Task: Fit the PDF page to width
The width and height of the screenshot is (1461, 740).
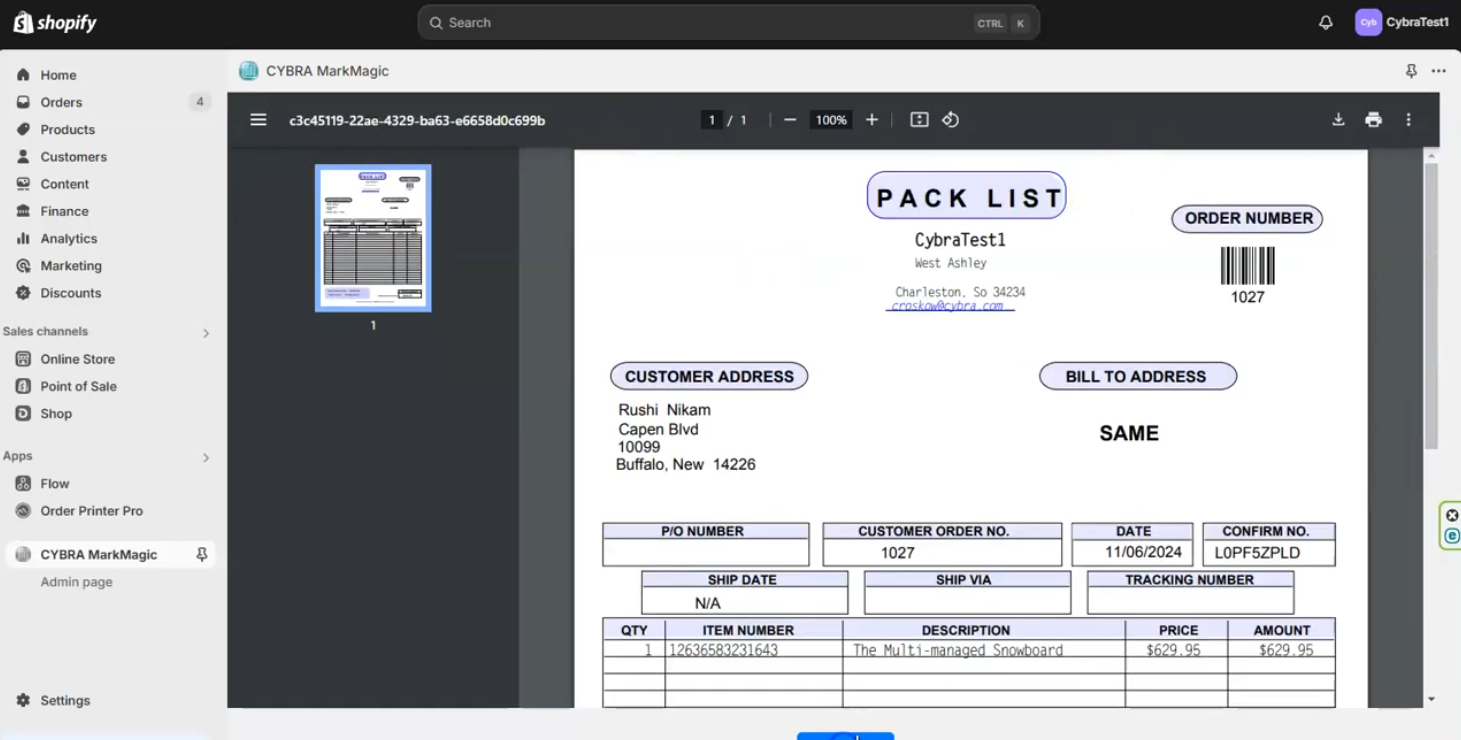Action: [x=919, y=120]
